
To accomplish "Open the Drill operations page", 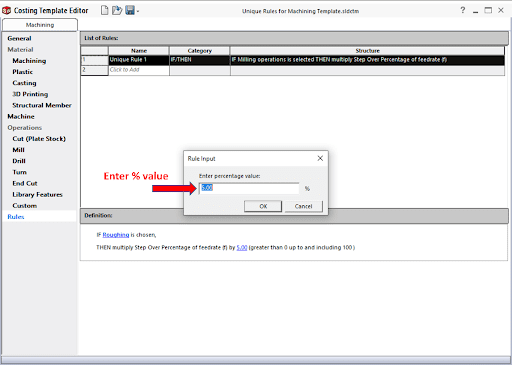I will 19,161.
